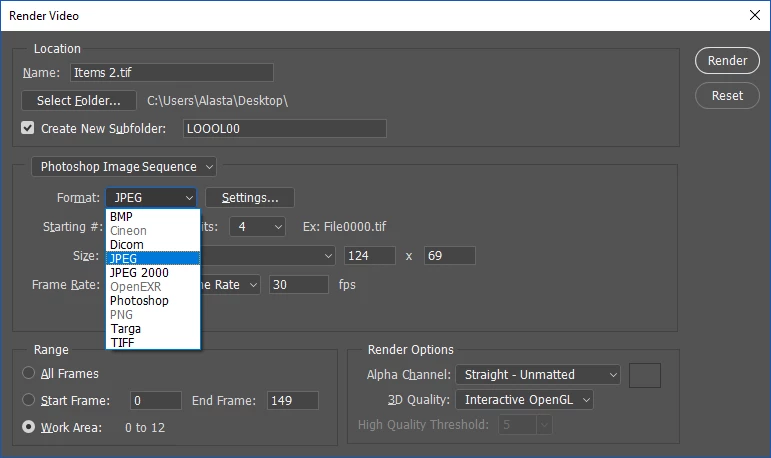Open the digits dropdown showing 4

click(x=258, y=227)
